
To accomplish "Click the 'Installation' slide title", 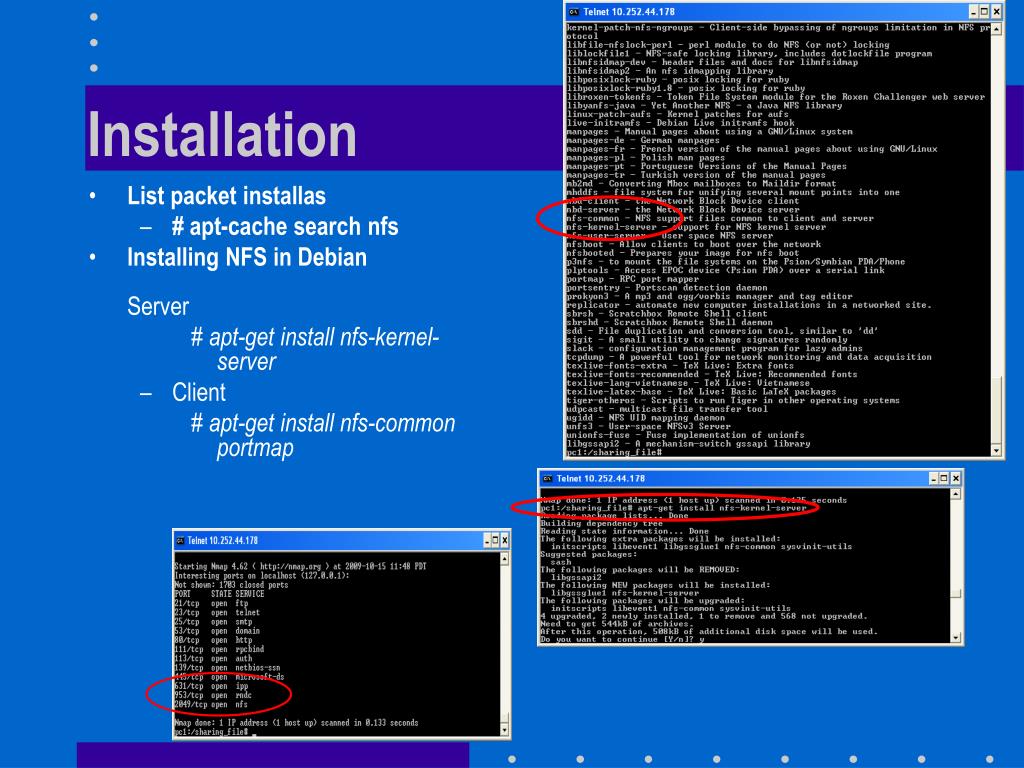I will click(x=222, y=135).
